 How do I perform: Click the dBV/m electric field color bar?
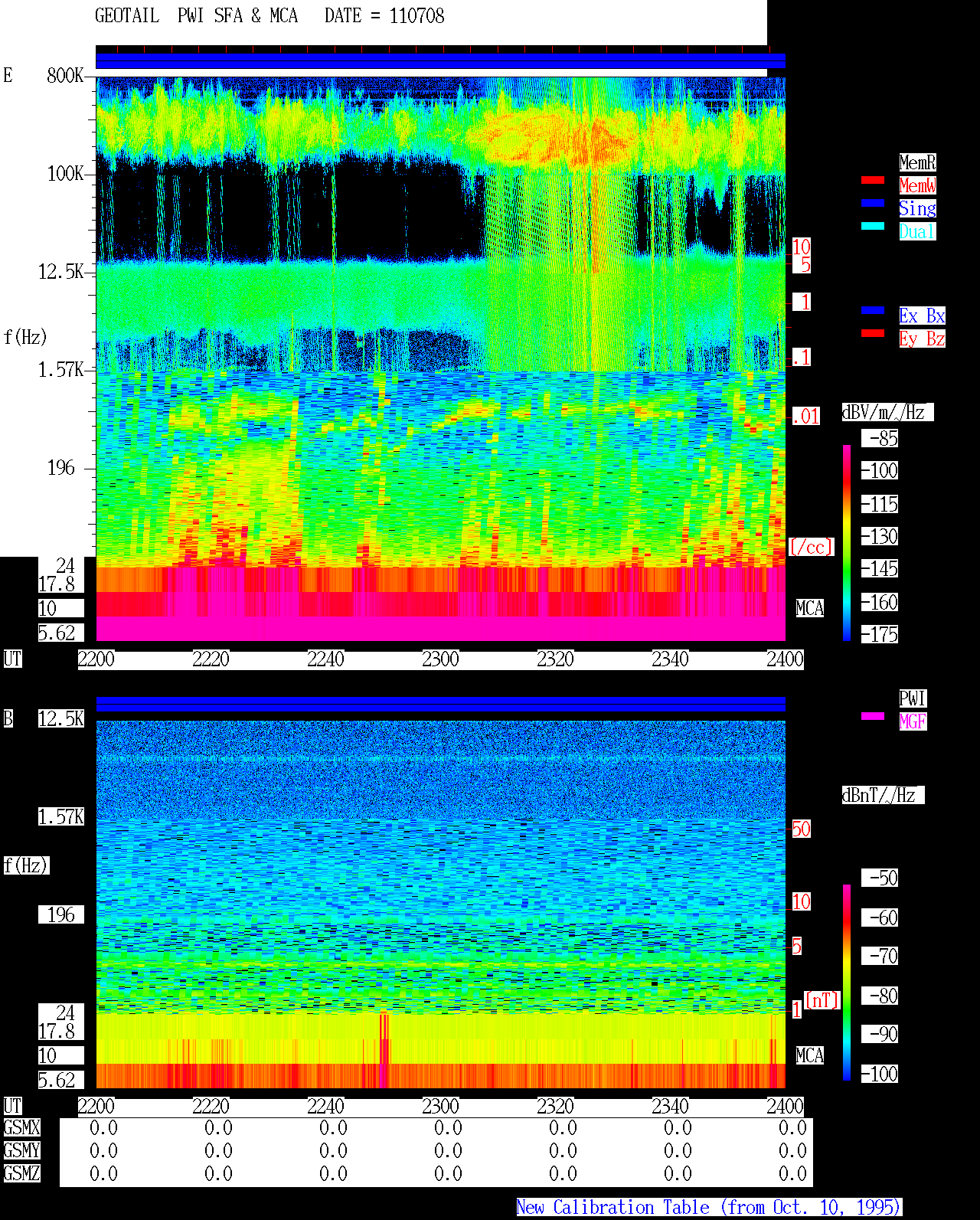point(847,542)
